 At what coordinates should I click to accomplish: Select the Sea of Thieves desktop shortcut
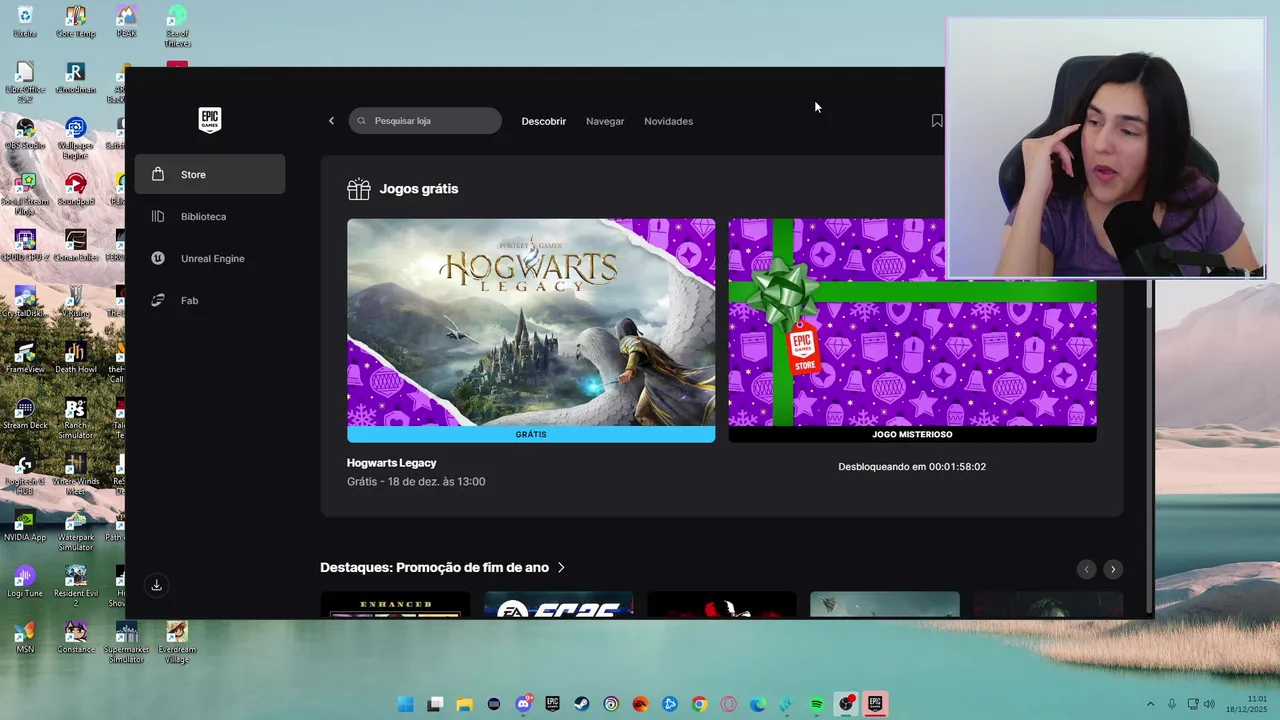177,26
